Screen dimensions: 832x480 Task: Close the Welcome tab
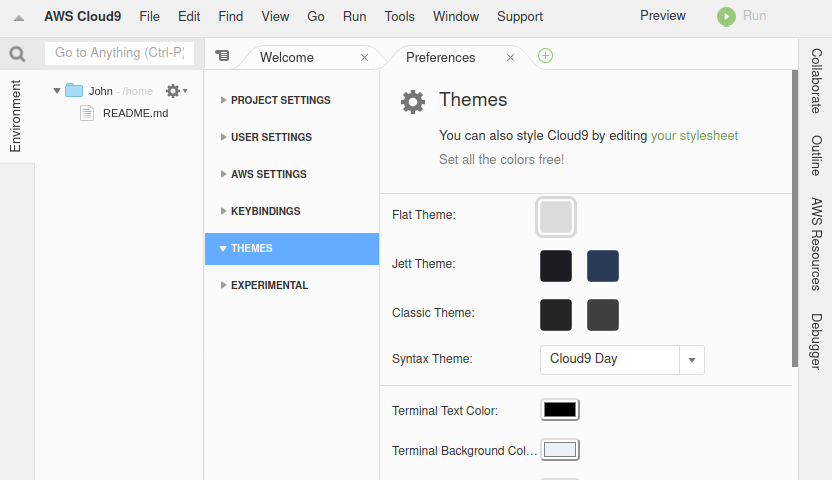tap(365, 57)
